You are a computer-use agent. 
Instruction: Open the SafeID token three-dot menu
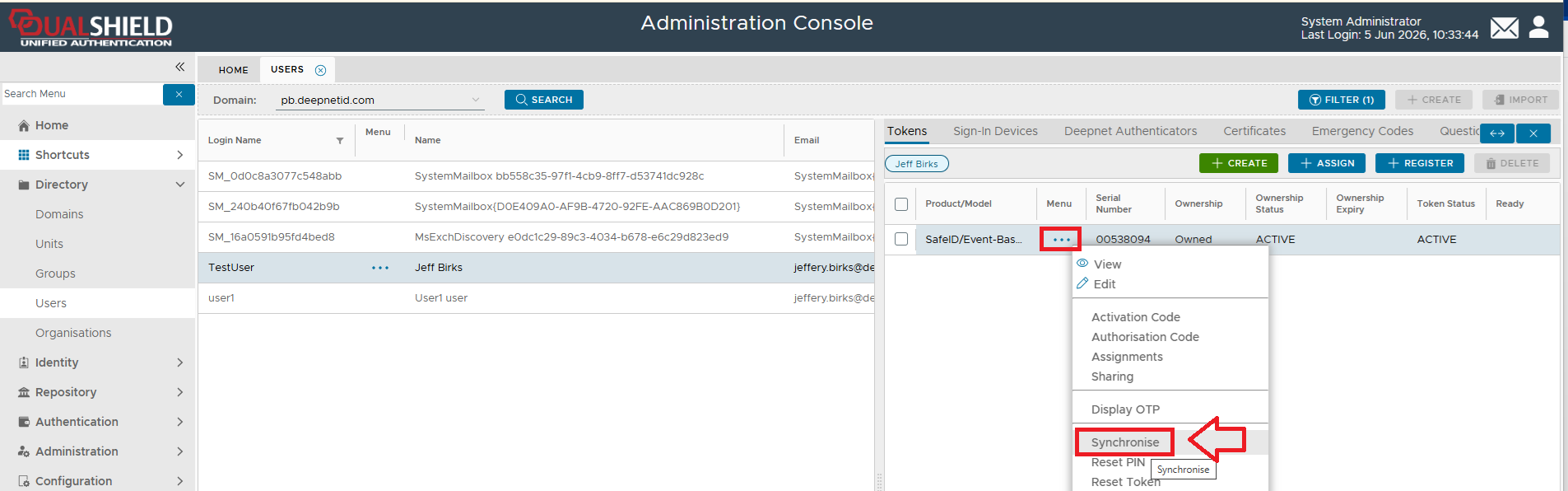(1061, 240)
